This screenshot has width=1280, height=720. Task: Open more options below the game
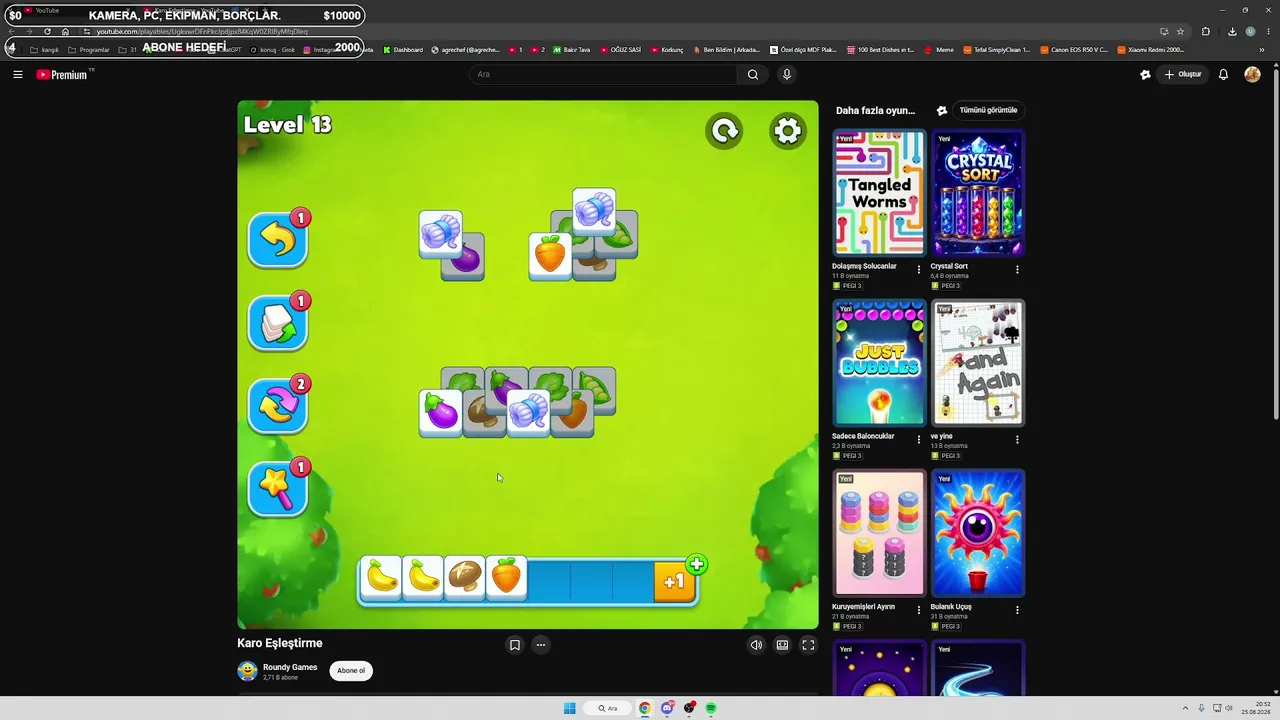tap(541, 645)
